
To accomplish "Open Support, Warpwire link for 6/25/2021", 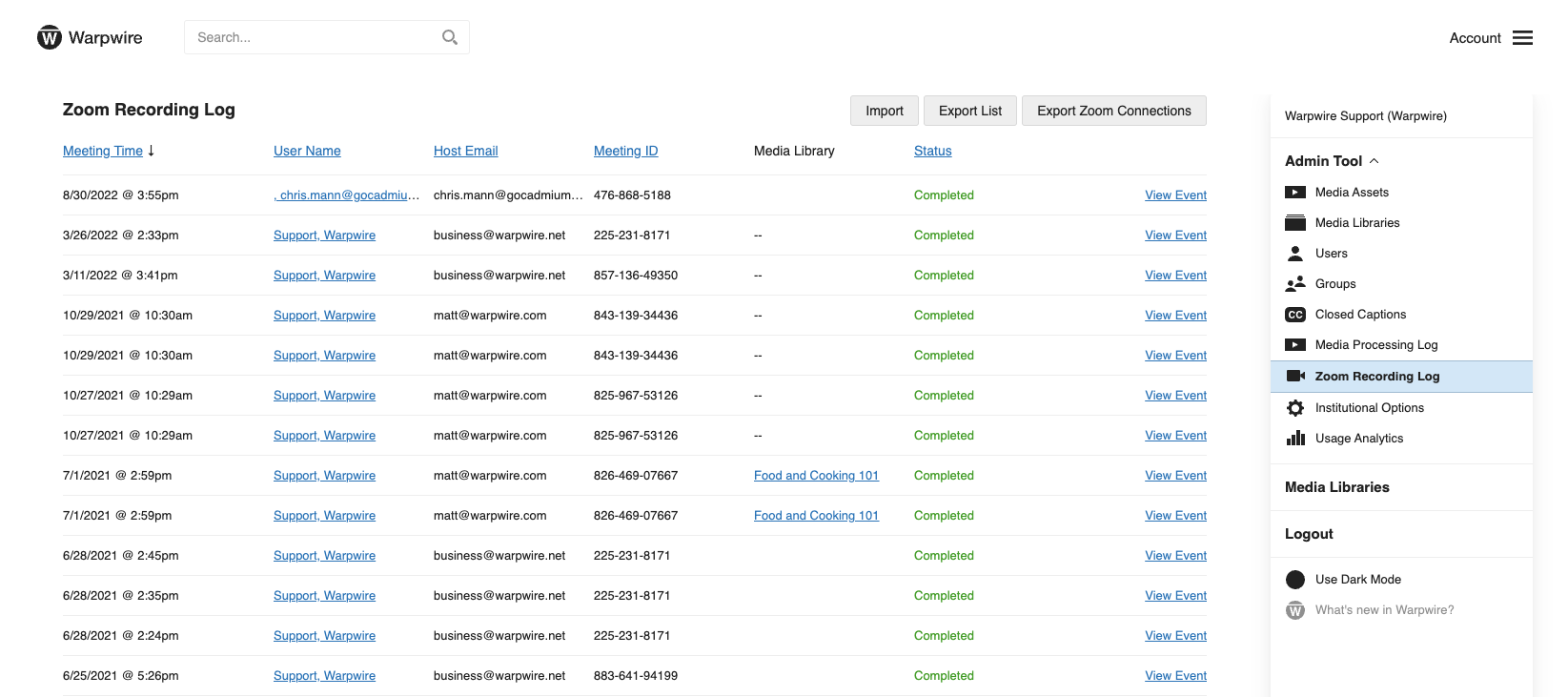I will 324,675.
